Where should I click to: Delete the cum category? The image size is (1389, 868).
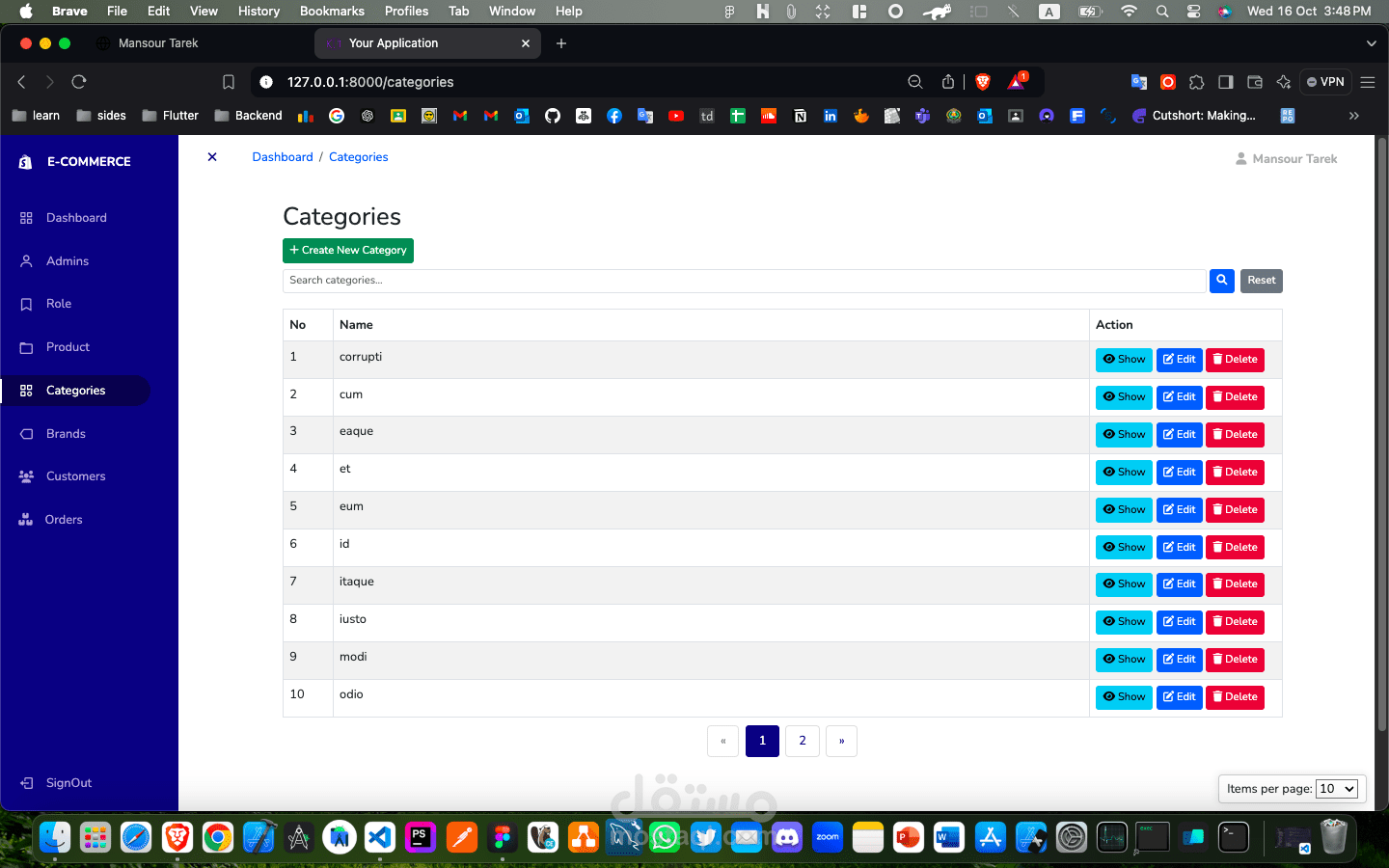[1235, 397]
